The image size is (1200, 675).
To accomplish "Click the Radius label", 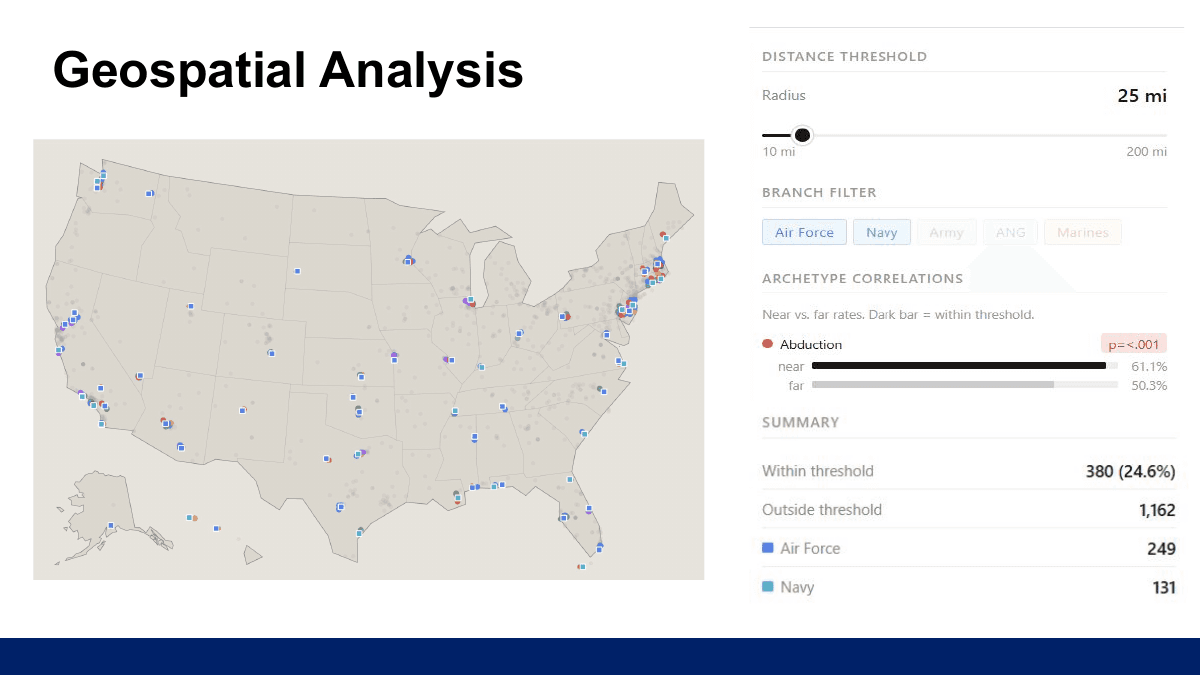I will 784,96.
